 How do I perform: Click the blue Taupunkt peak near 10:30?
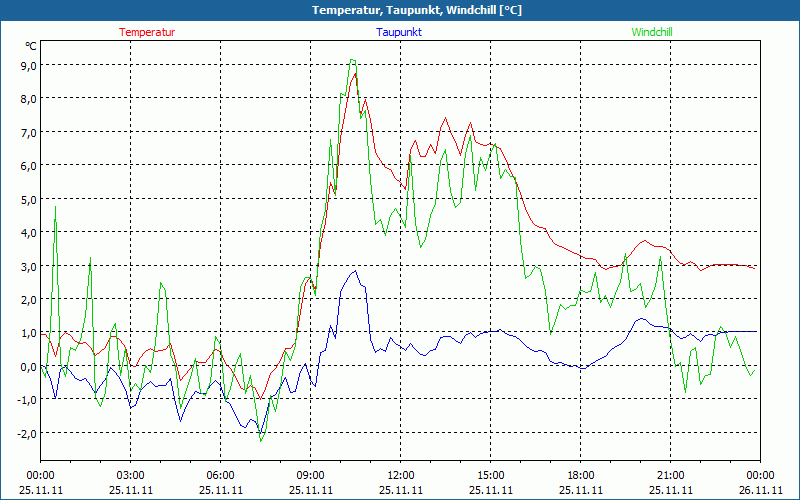tap(355, 271)
